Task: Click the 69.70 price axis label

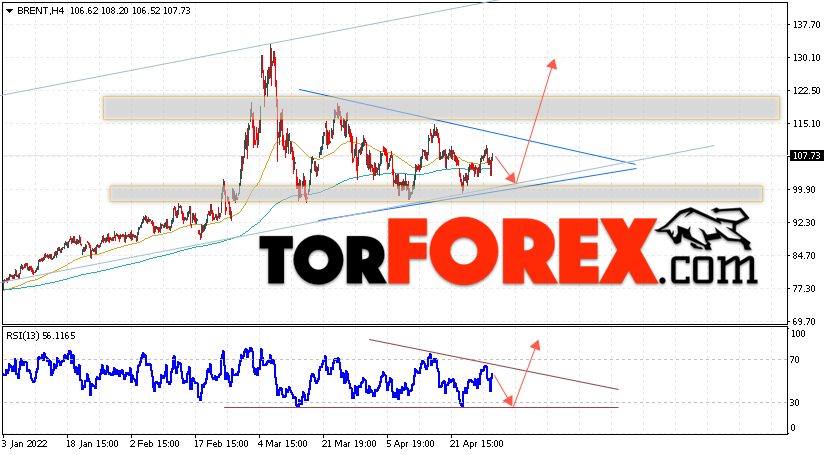Action: coord(804,321)
